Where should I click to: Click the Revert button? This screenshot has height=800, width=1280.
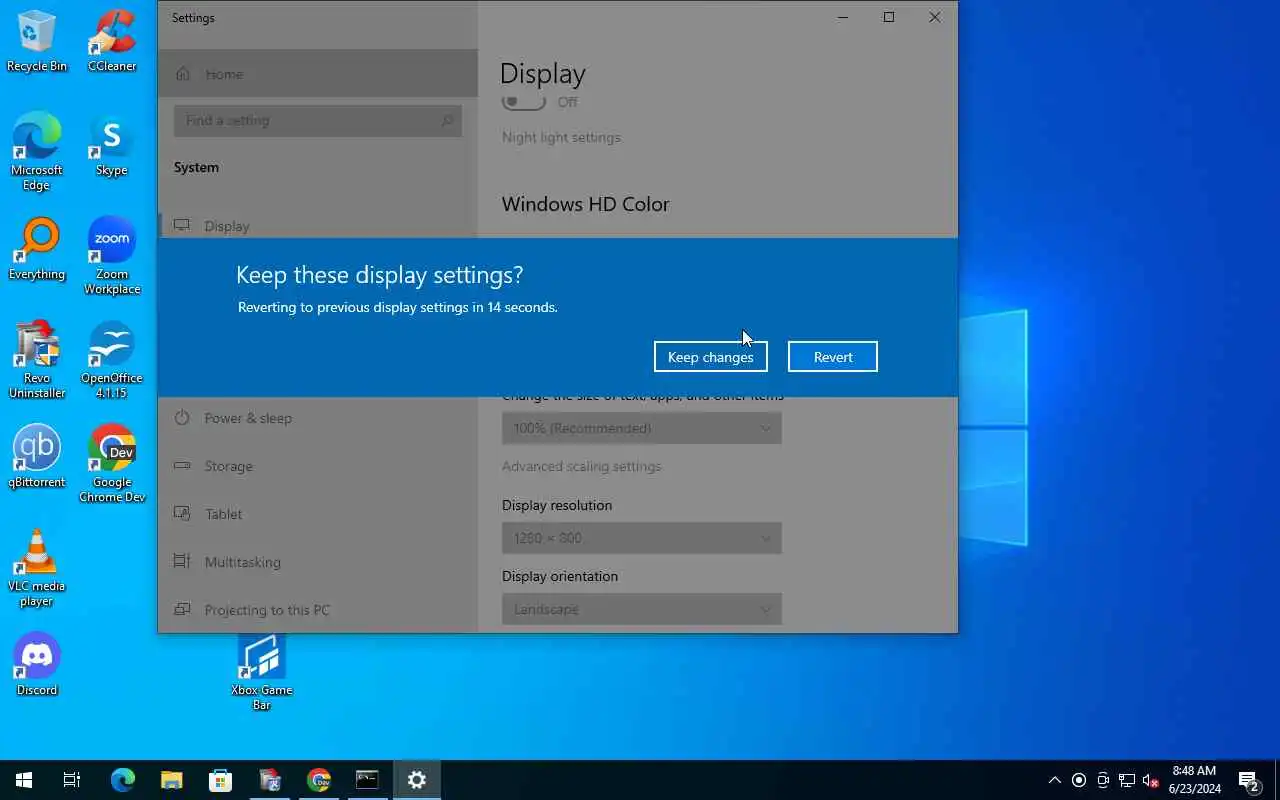832,357
